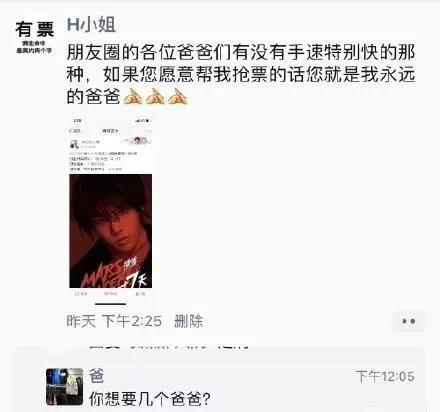Image resolution: width=440 pixels, height=412 pixels.
Task: Click the last folded-hands emoji
Action: [x=177, y=96]
